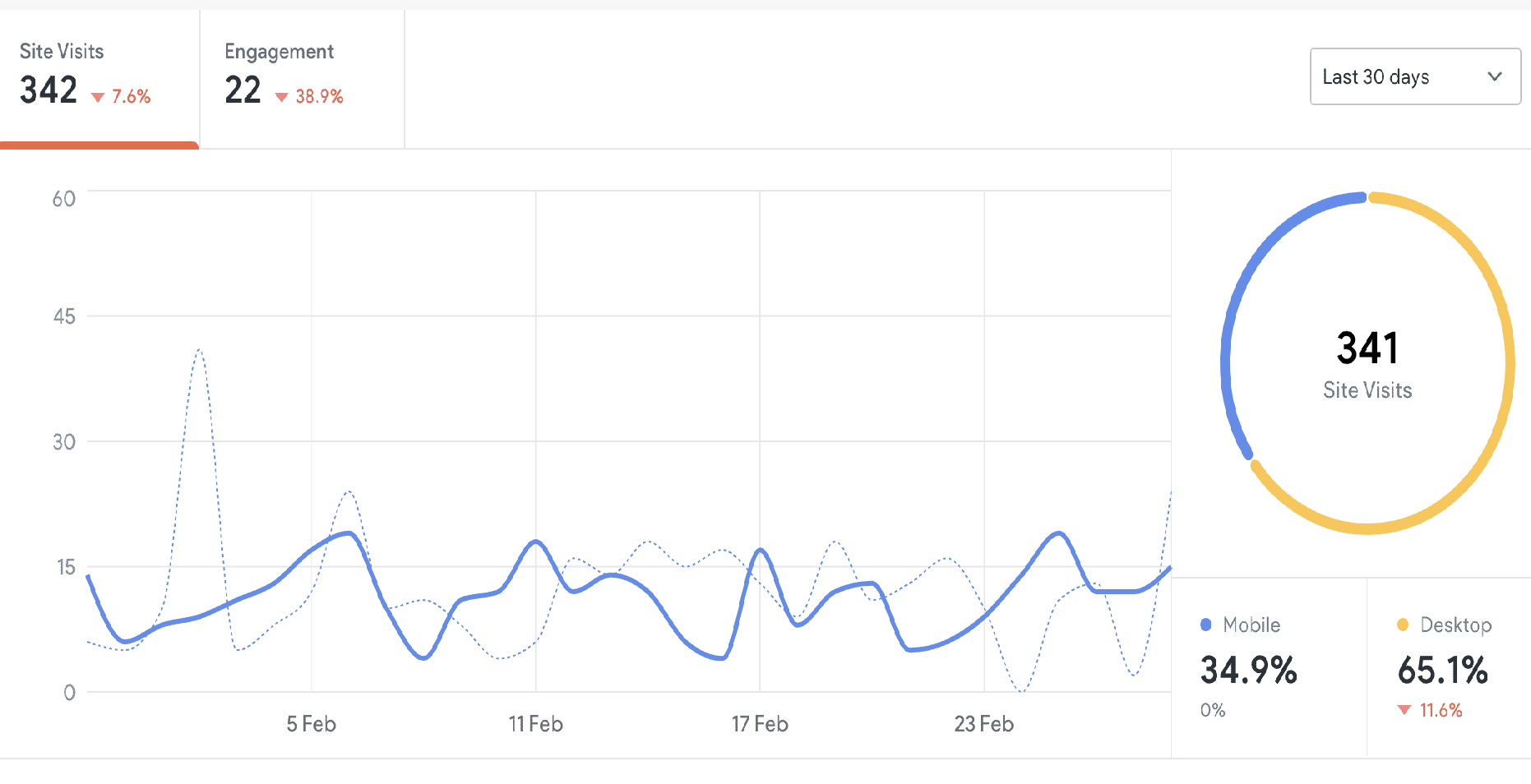The image size is (1531, 784).
Task: Click the dropdown chevron arrow
Action: click(x=1494, y=76)
